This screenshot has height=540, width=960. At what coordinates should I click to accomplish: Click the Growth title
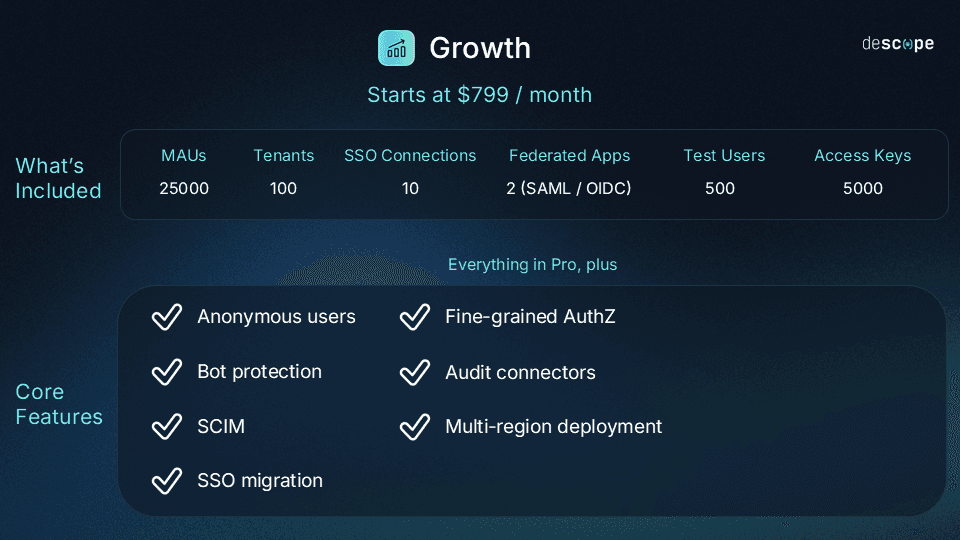point(480,48)
